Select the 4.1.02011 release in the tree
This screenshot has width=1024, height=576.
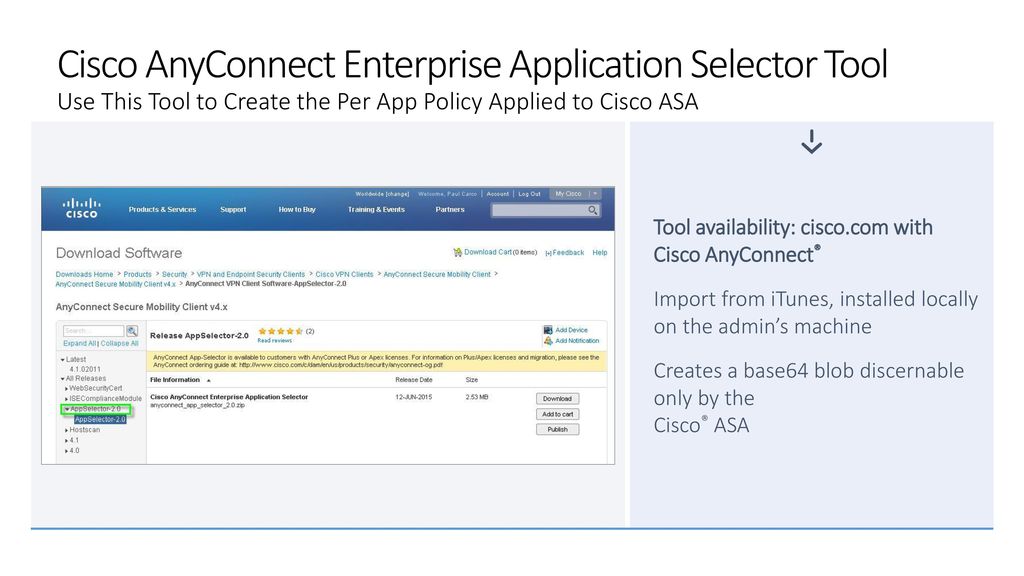pyautogui.click(x=85, y=370)
